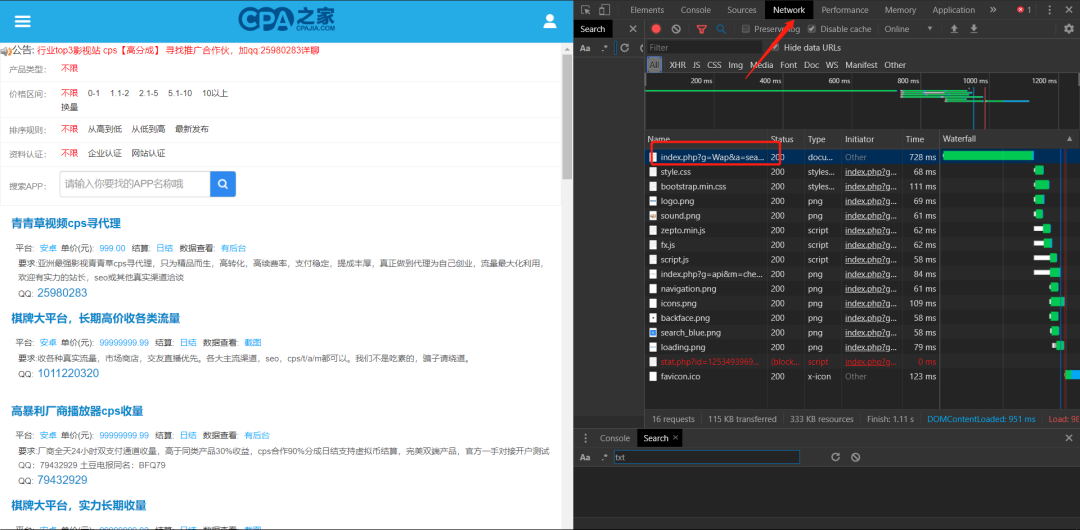Select the zepto.min.js request row
The width and height of the screenshot is (1080, 530).
(x=792, y=230)
